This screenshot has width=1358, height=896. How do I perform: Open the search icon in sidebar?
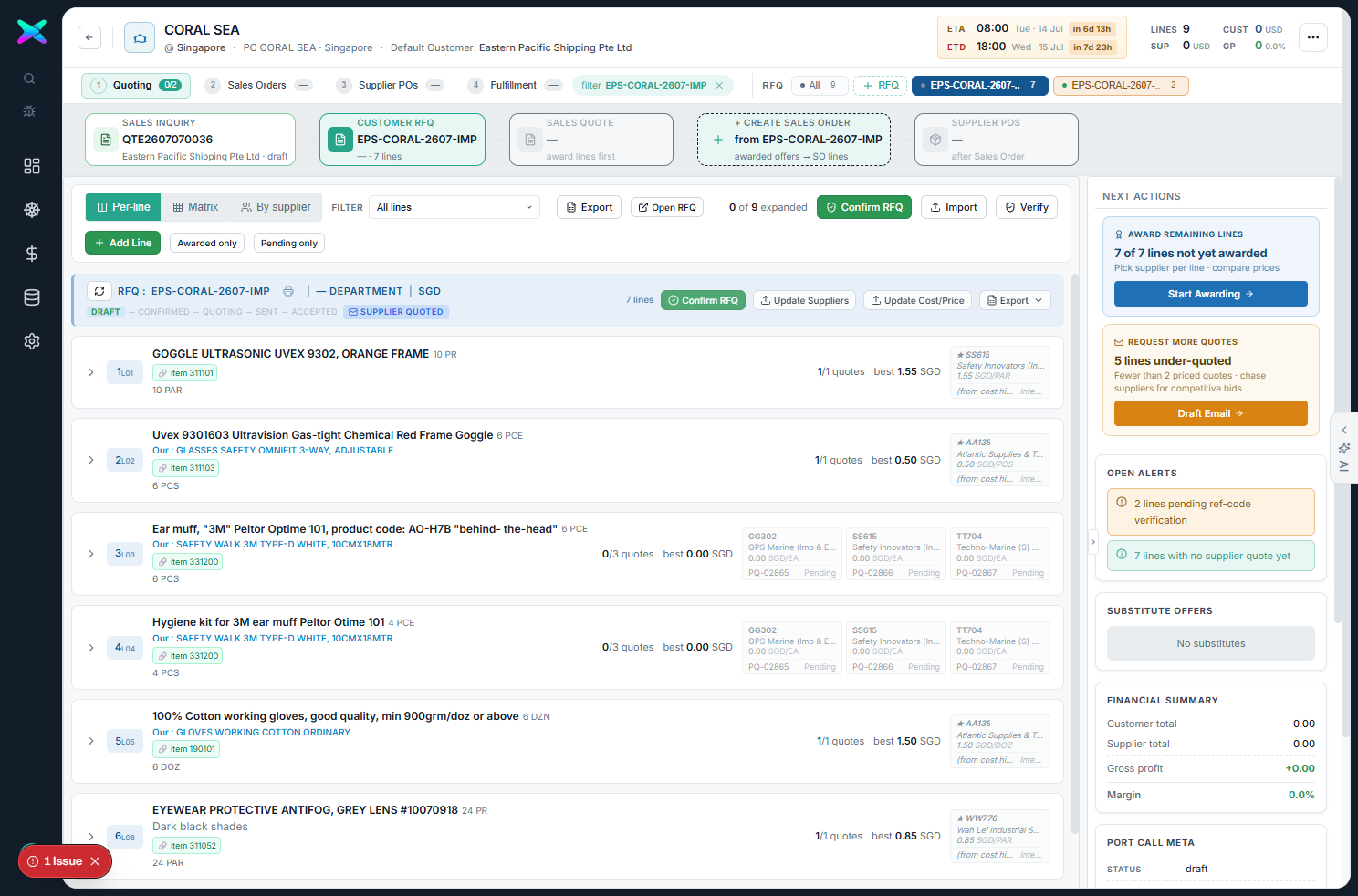click(30, 78)
